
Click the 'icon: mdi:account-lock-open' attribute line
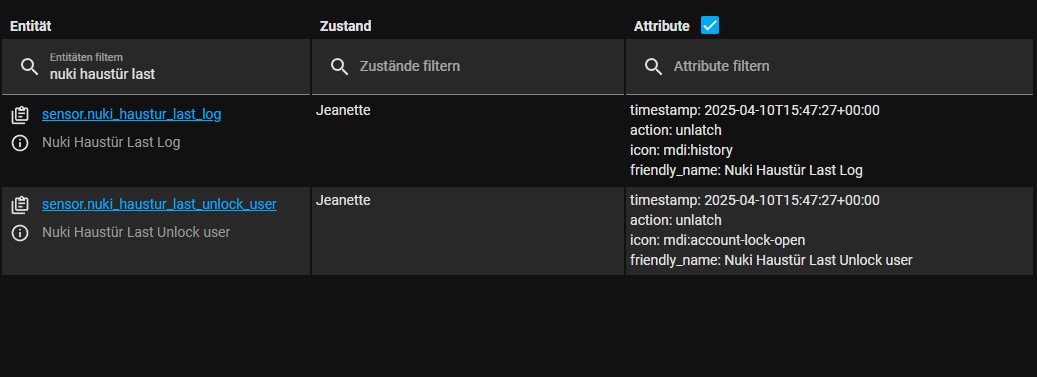pyautogui.click(x=718, y=240)
